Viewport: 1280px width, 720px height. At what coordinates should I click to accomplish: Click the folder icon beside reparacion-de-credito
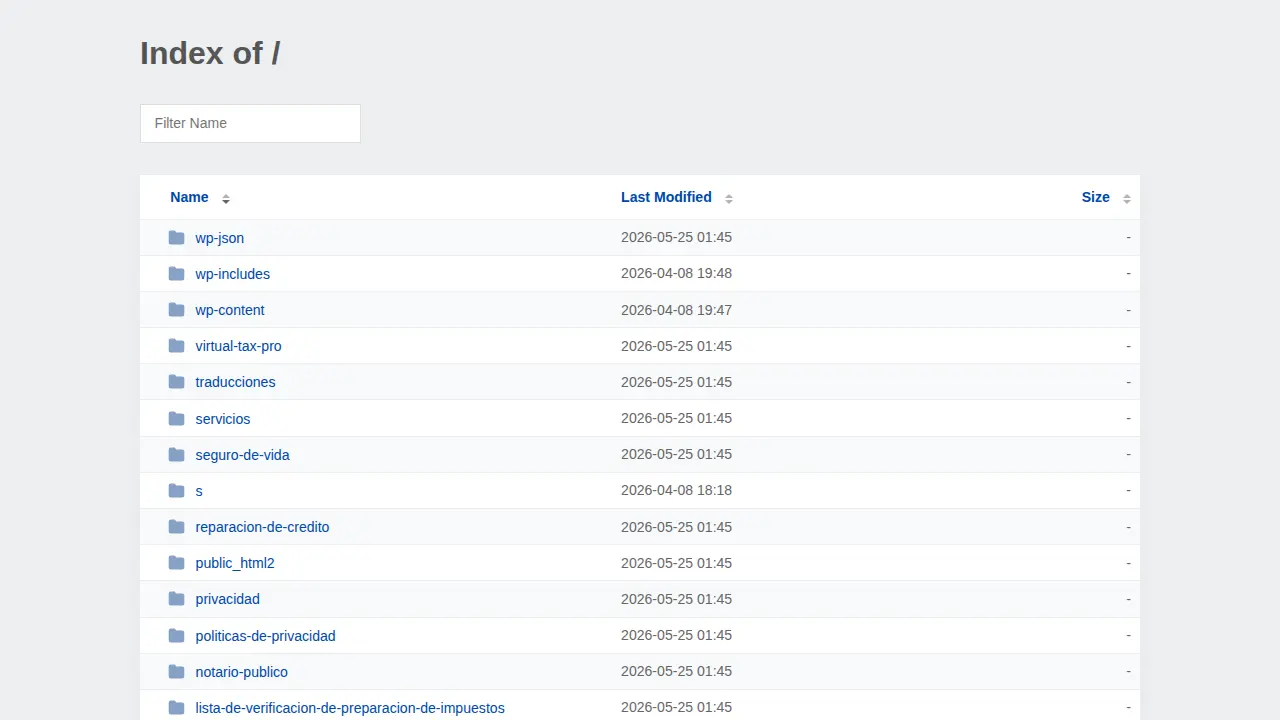point(177,527)
